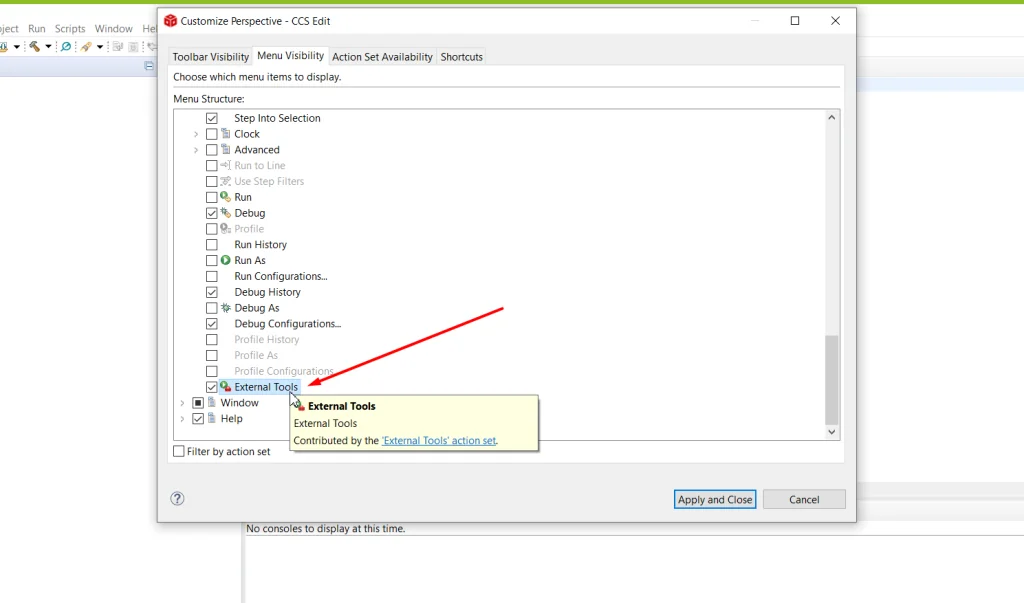Image resolution: width=1024 pixels, height=603 pixels.
Task: Maximize the Customize Perspective dialog
Action: [x=795, y=21]
